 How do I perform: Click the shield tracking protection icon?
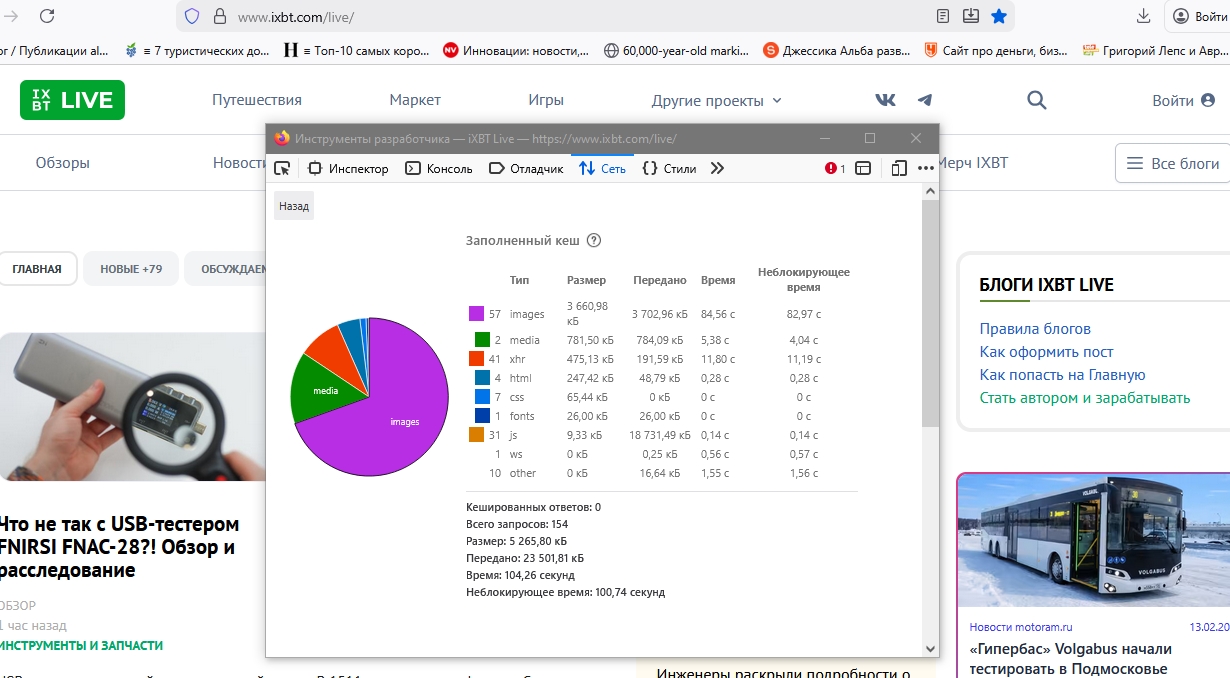click(193, 16)
